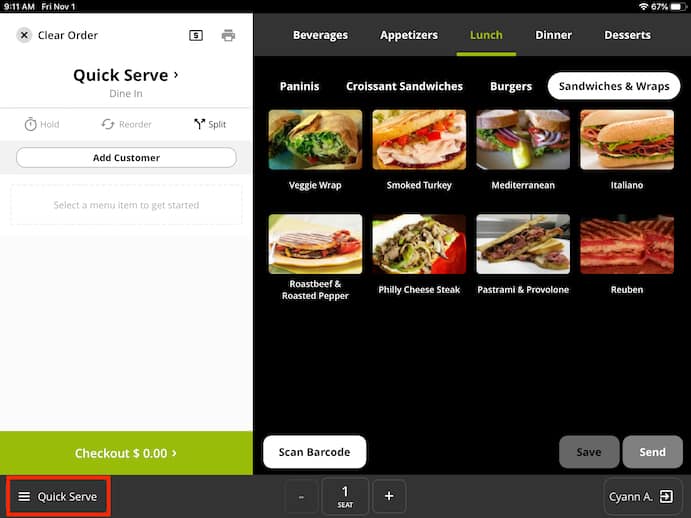Select the Lunch tab
The image size is (691, 518).
pos(486,35)
